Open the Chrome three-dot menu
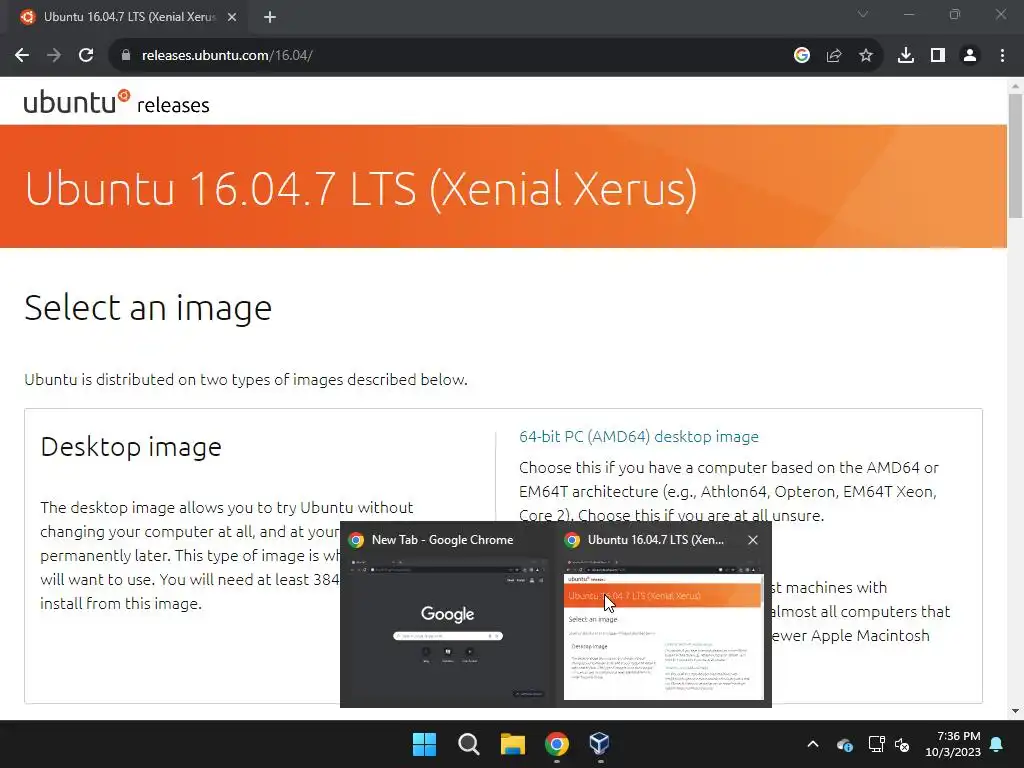Image resolution: width=1024 pixels, height=768 pixels. (1002, 56)
